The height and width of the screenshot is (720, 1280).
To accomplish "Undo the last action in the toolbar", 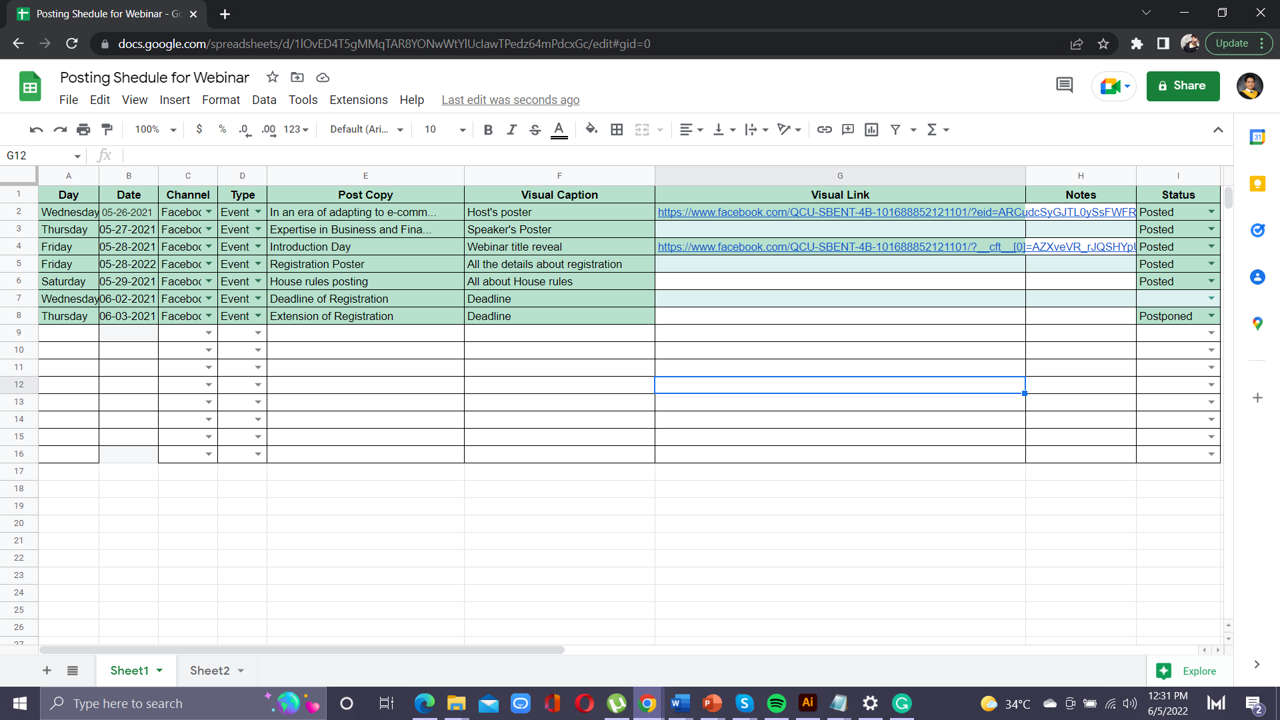I will (x=37, y=130).
